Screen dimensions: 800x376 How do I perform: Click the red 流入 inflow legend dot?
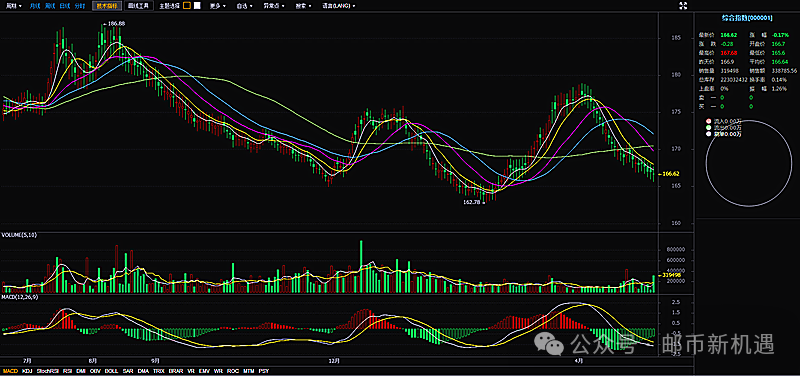pyautogui.click(x=708, y=121)
